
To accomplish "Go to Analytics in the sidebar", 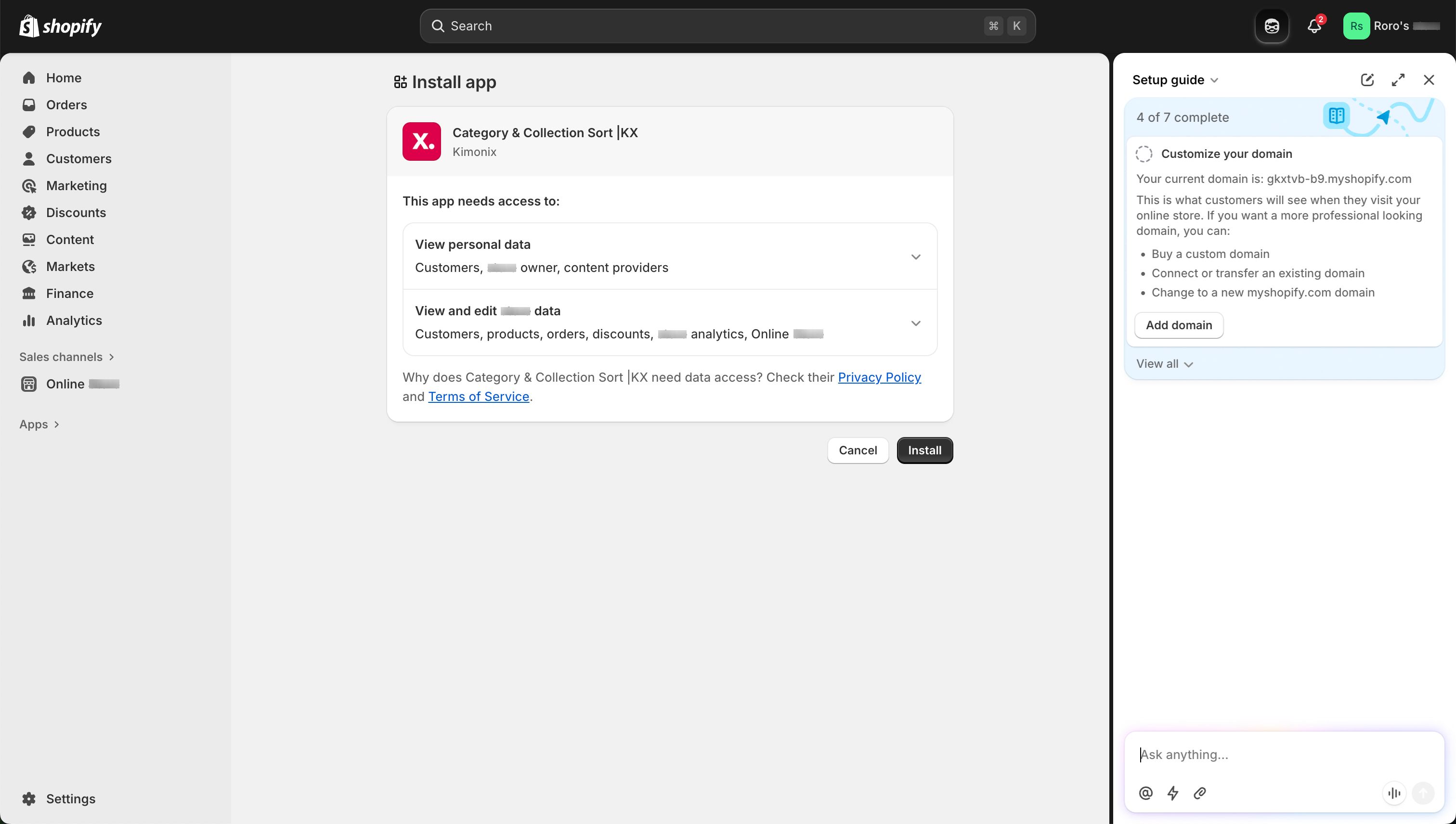I will coord(74,321).
